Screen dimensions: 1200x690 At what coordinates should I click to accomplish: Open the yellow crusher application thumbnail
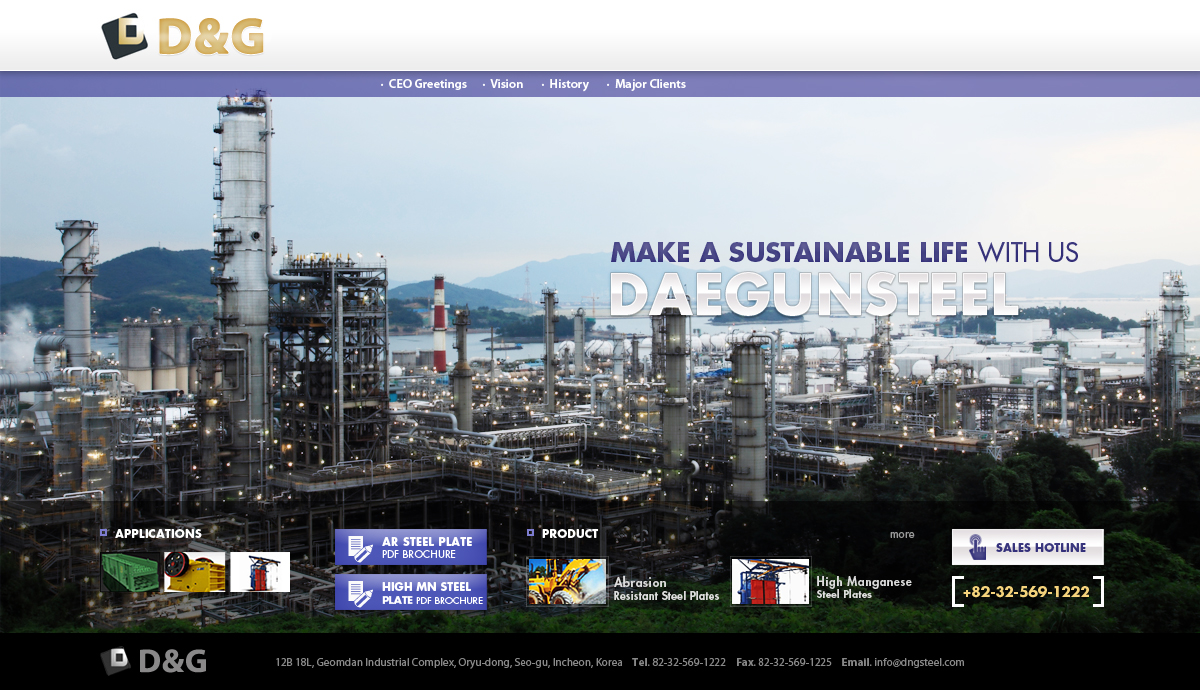click(195, 572)
